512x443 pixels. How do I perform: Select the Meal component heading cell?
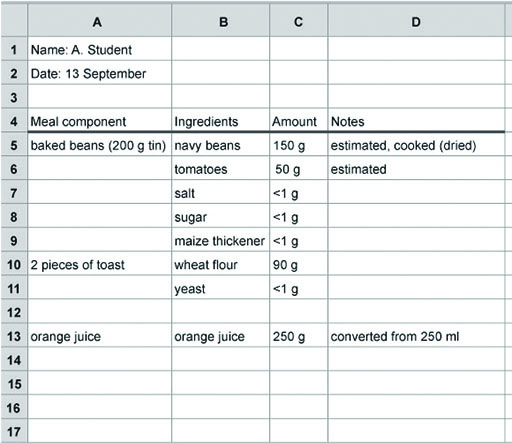pos(100,121)
